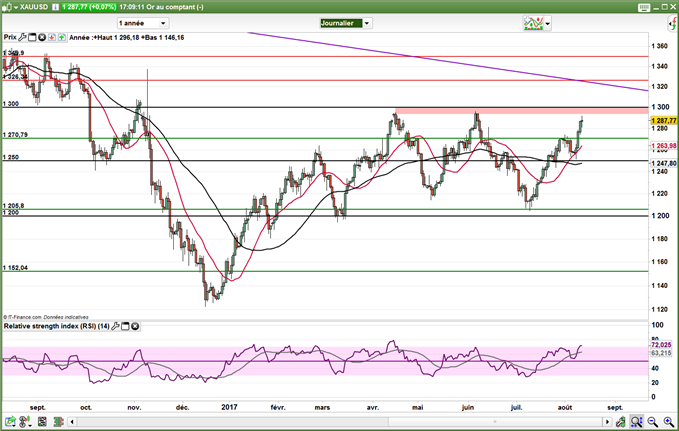Click the 'Prix' panel label
The height and width of the screenshot is (431, 679).
coord(10,37)
